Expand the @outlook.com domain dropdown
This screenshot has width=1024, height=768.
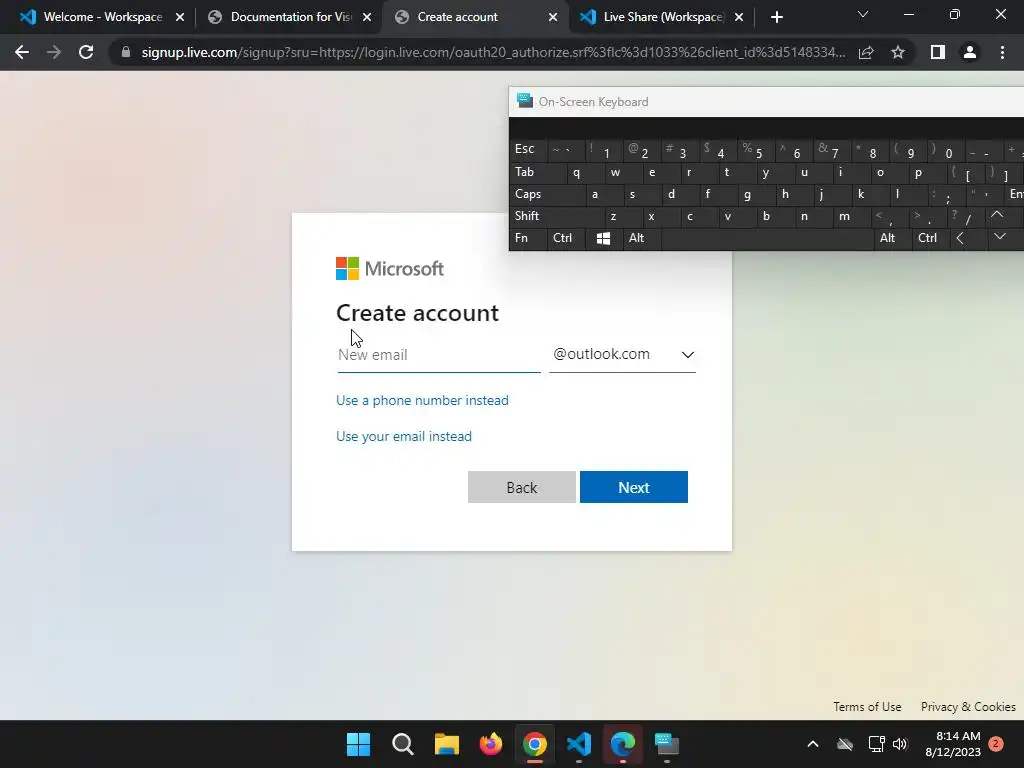[x=622, y=355]
